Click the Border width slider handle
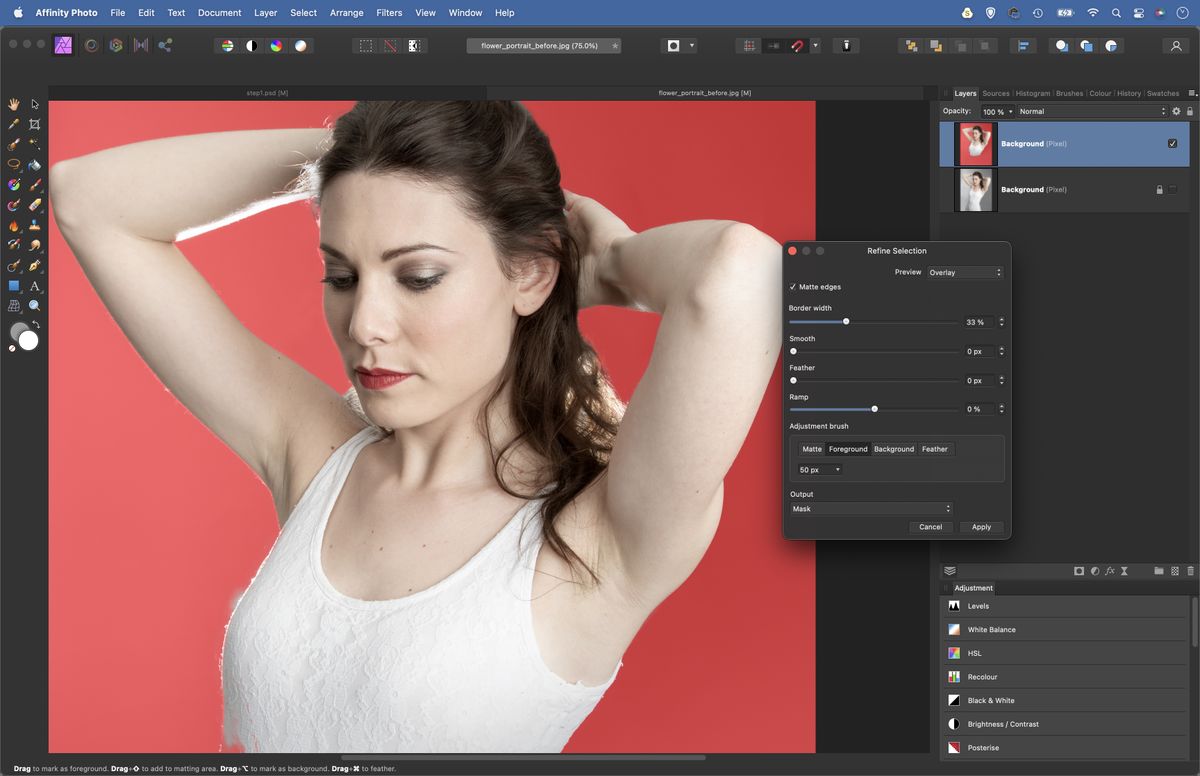 coord(846,322)
